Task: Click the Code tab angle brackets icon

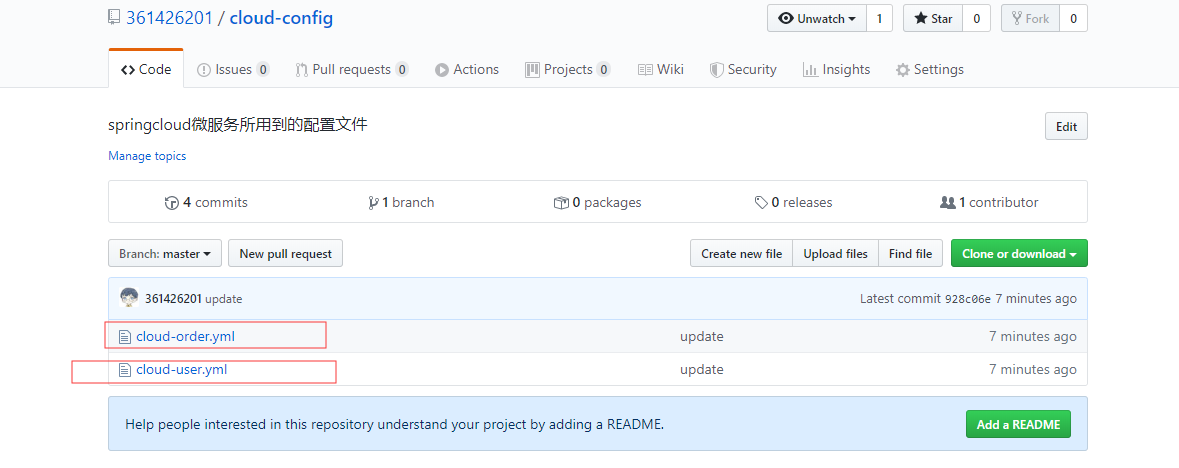Action: pyautogui.click(x=128, y=69)
